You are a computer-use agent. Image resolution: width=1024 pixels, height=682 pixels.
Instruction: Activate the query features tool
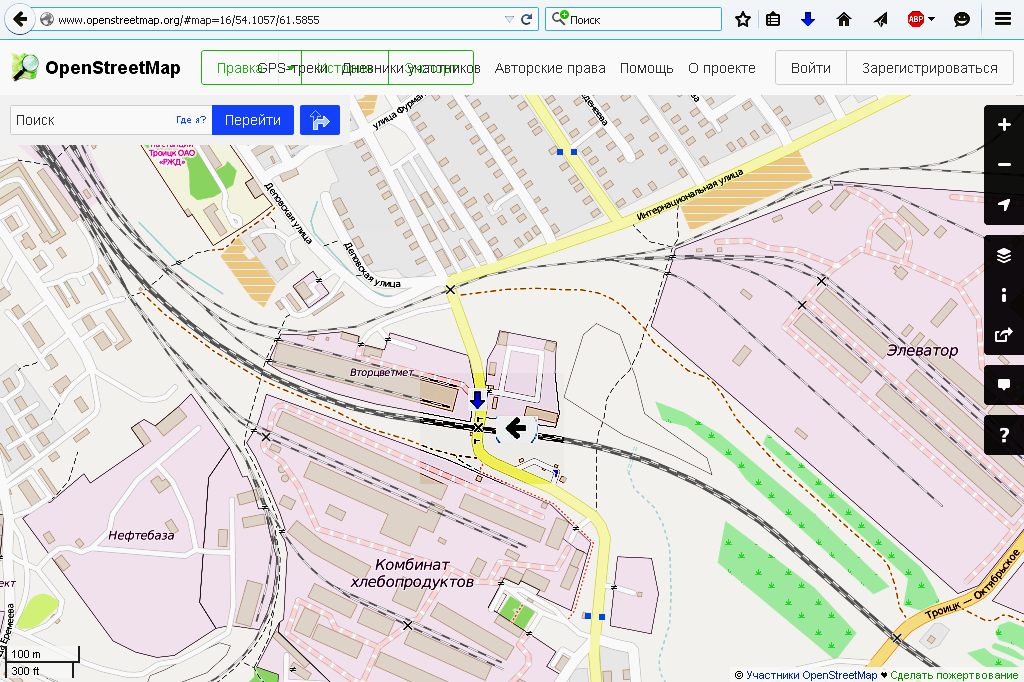coord(1004,435)
